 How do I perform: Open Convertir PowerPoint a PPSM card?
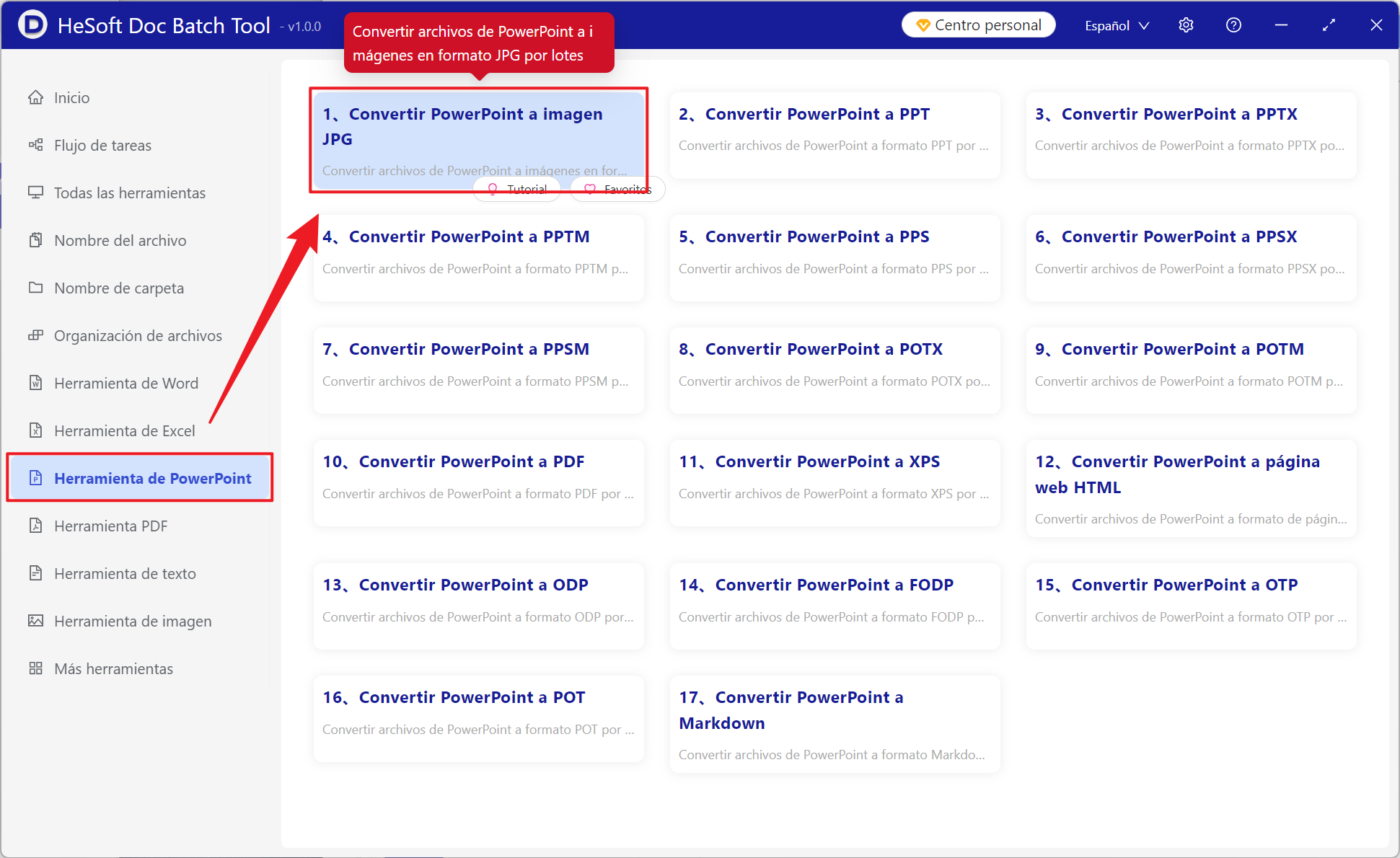478,370
